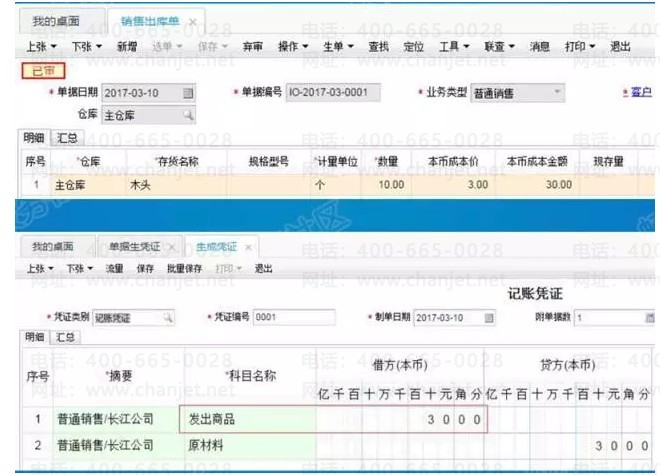Image resolution: width=660 pixels, height=475 pixels.
Task: Close the 销售出库单 tab
Action: [x=193, y=21]
